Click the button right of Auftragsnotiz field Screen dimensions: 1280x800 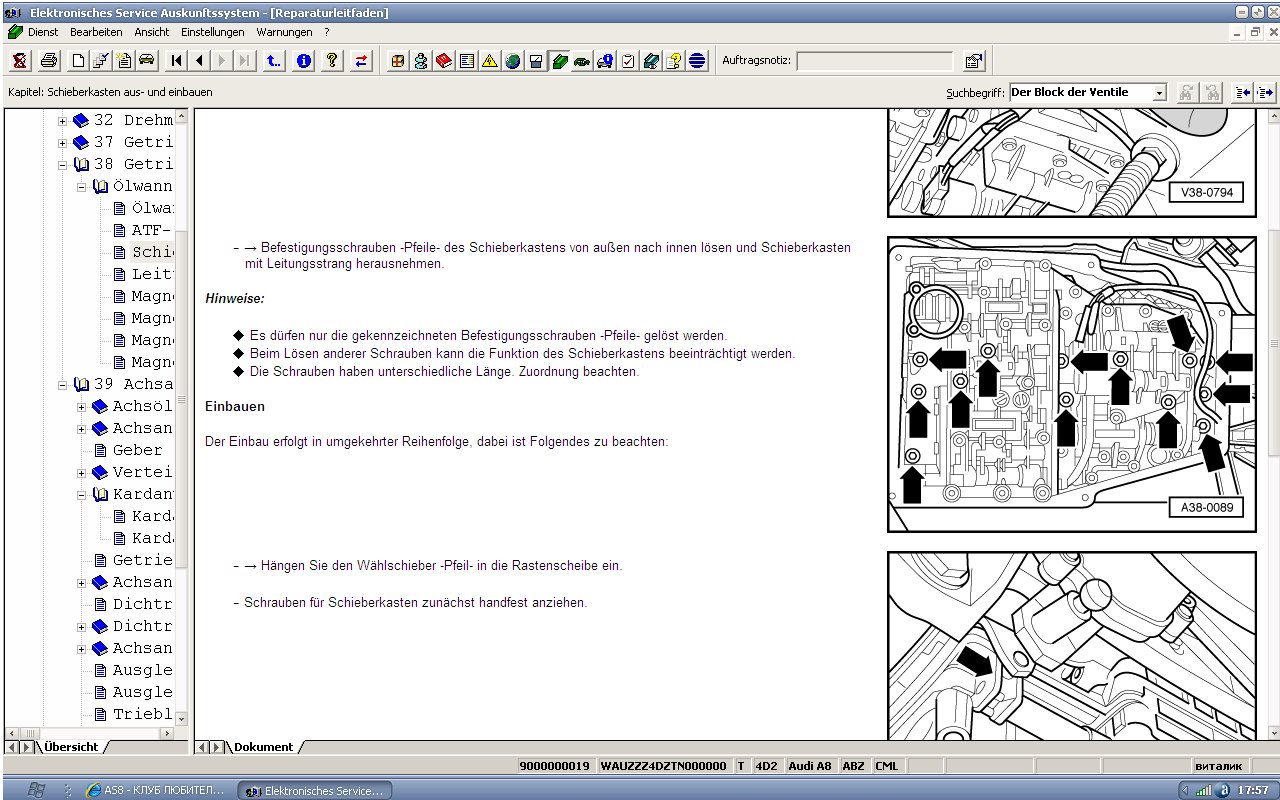(x=973, y=61)
